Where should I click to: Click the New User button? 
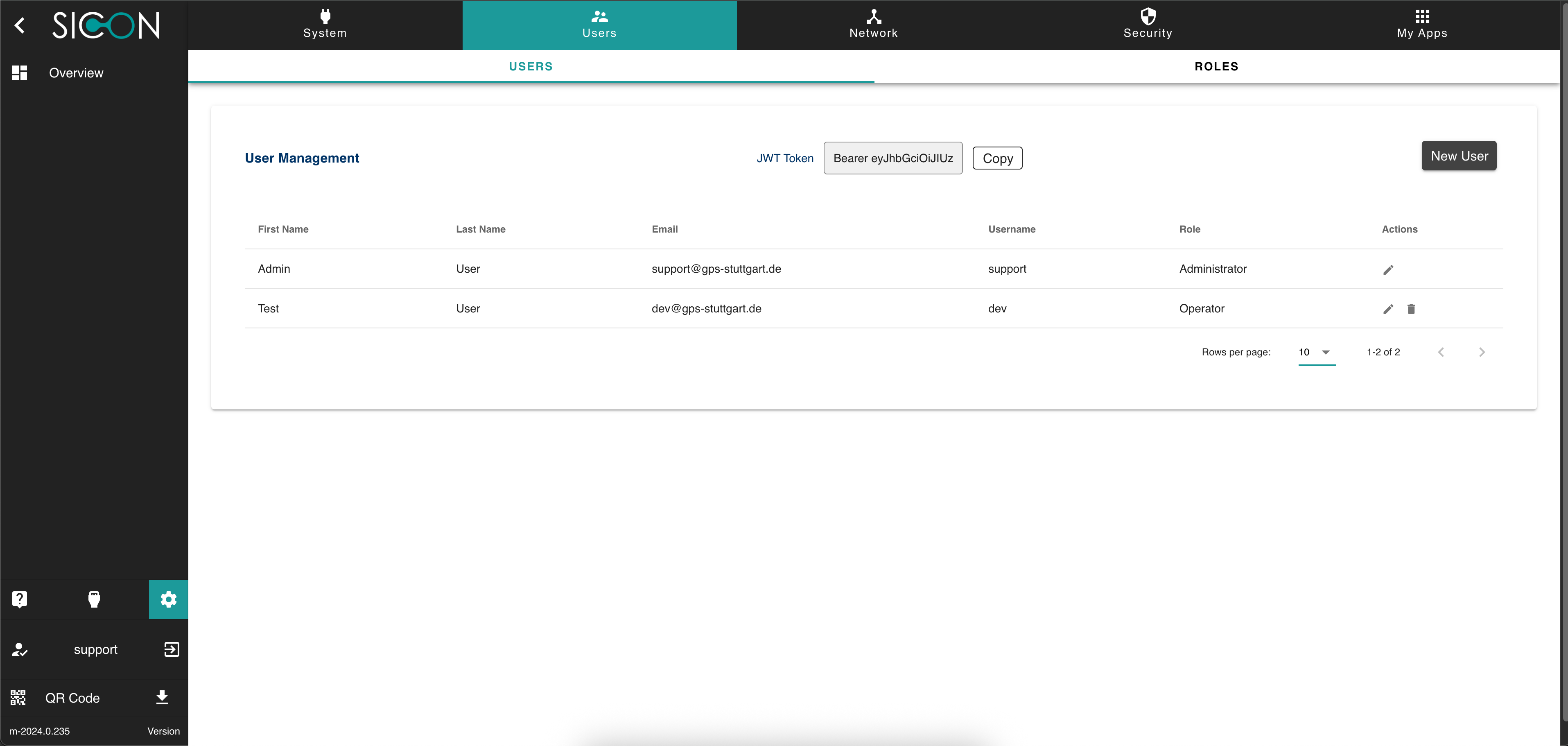(x=1458, y=156)
